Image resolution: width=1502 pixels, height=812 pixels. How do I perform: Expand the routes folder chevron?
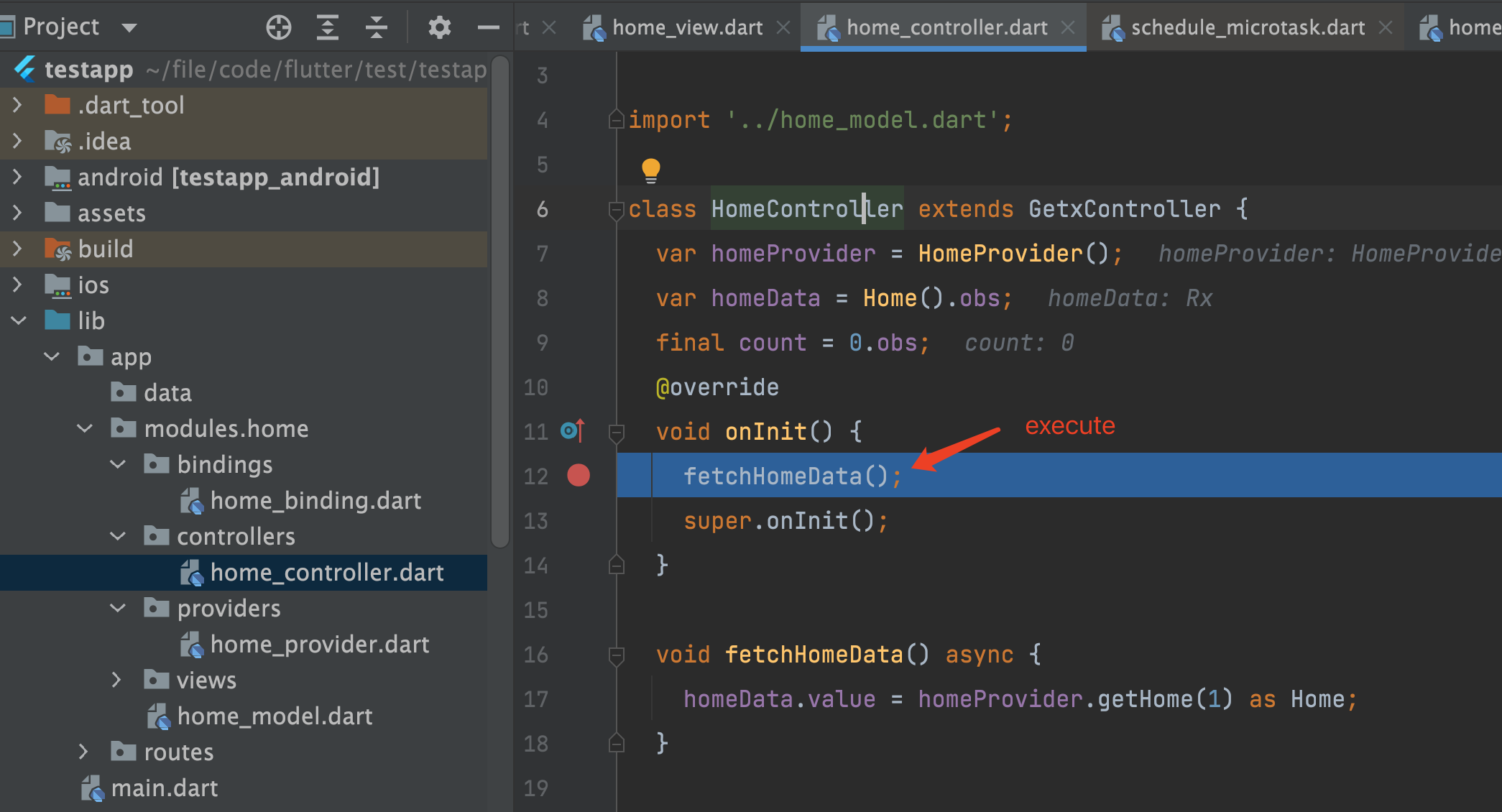83,752
